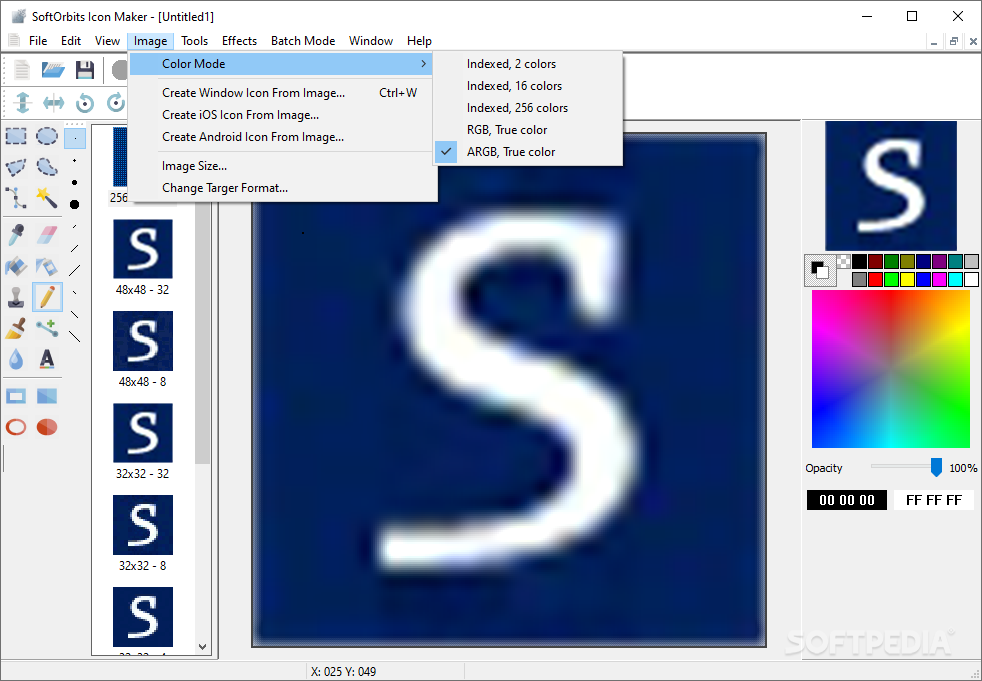This screenshot has height=681, width=982.
Task: Select Indexed, 2 colors mode
Action: tap(527, 64)
